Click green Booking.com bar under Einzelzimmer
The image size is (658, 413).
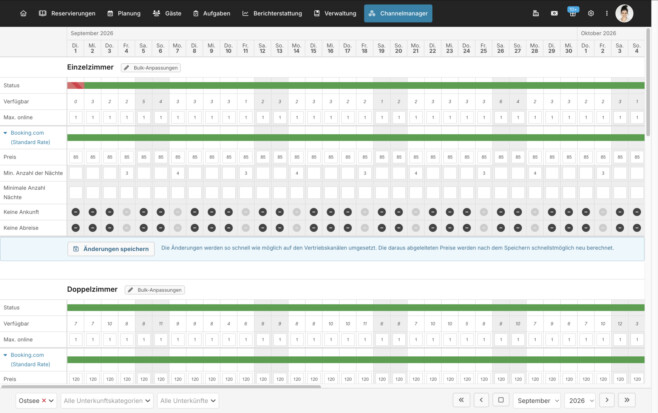(x=356, y=137)
